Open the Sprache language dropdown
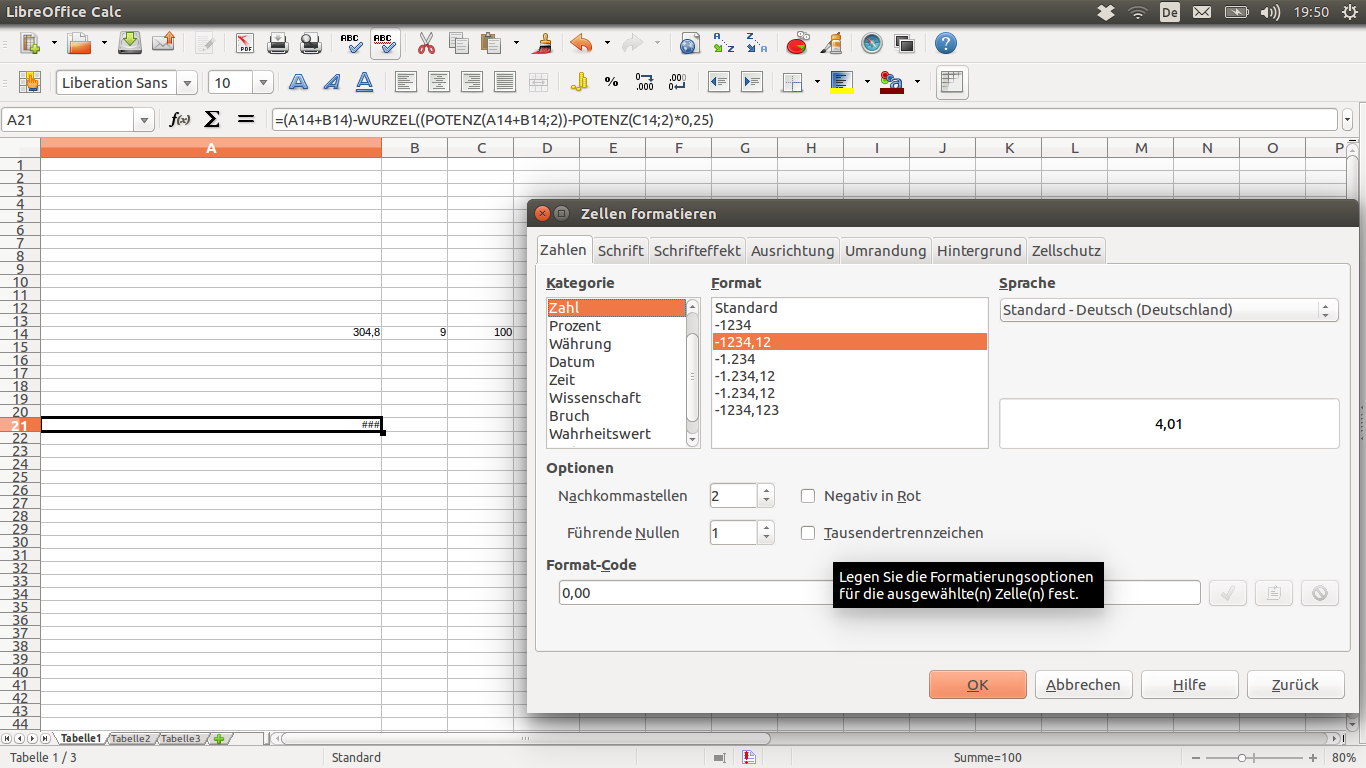 coord(1169,310)
